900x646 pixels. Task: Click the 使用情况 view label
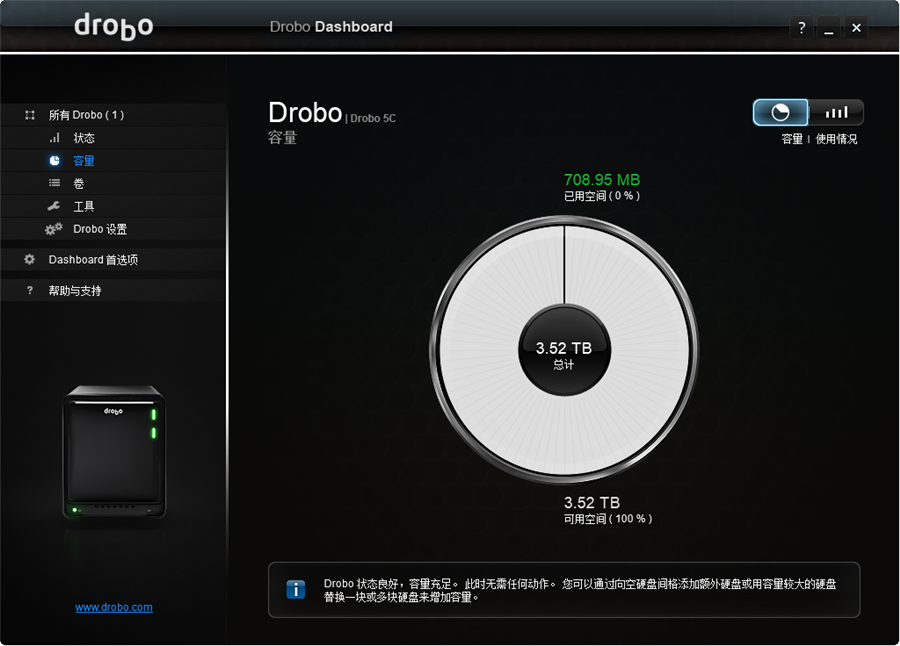click(836, 139)
